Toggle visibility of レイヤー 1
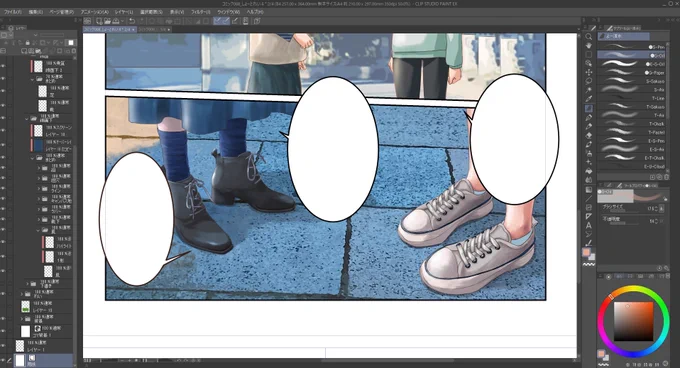The height and width of the screenshot is (368, 680). click(3, 345)
